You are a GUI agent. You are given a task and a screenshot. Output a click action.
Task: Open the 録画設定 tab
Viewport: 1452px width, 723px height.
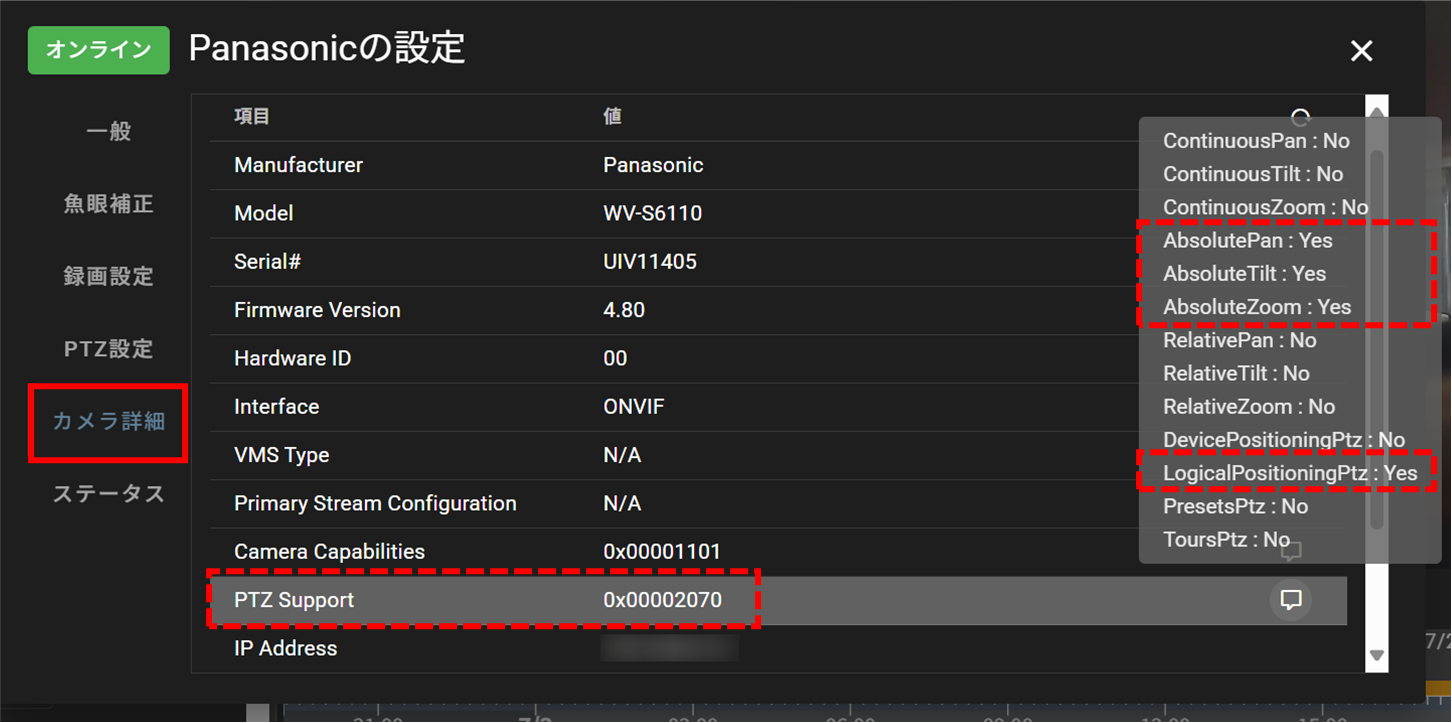click(x=108, y=276)
